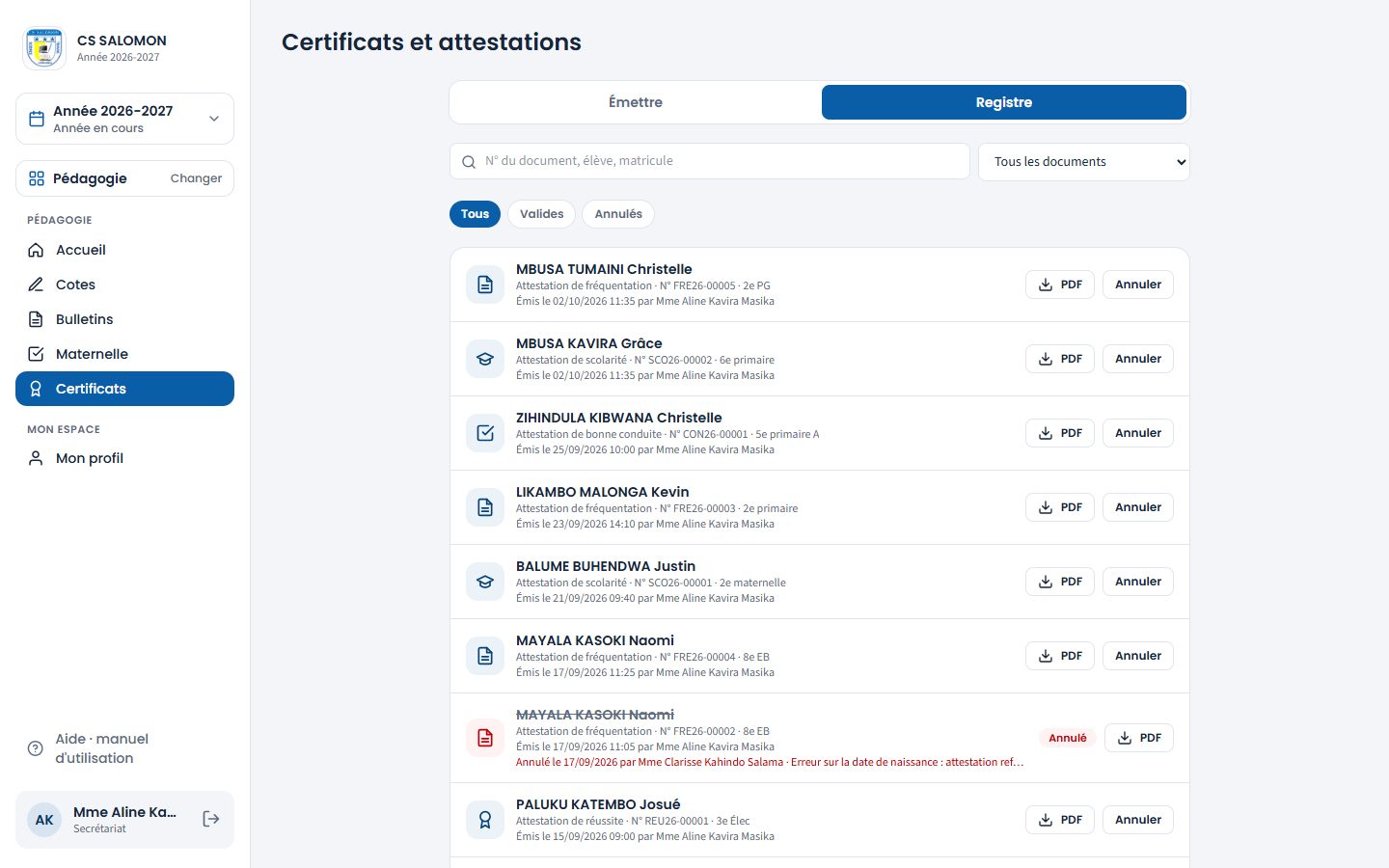Click graduation cap icon for MBUSA KAVIRA Grâce

click(485, 359)
